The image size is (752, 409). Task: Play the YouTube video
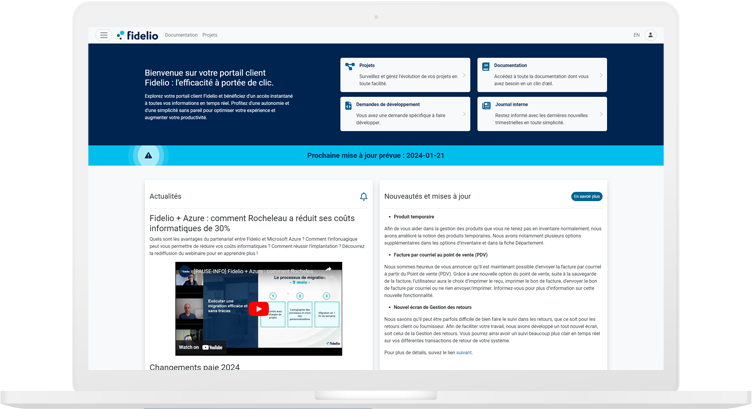(258, 309)
